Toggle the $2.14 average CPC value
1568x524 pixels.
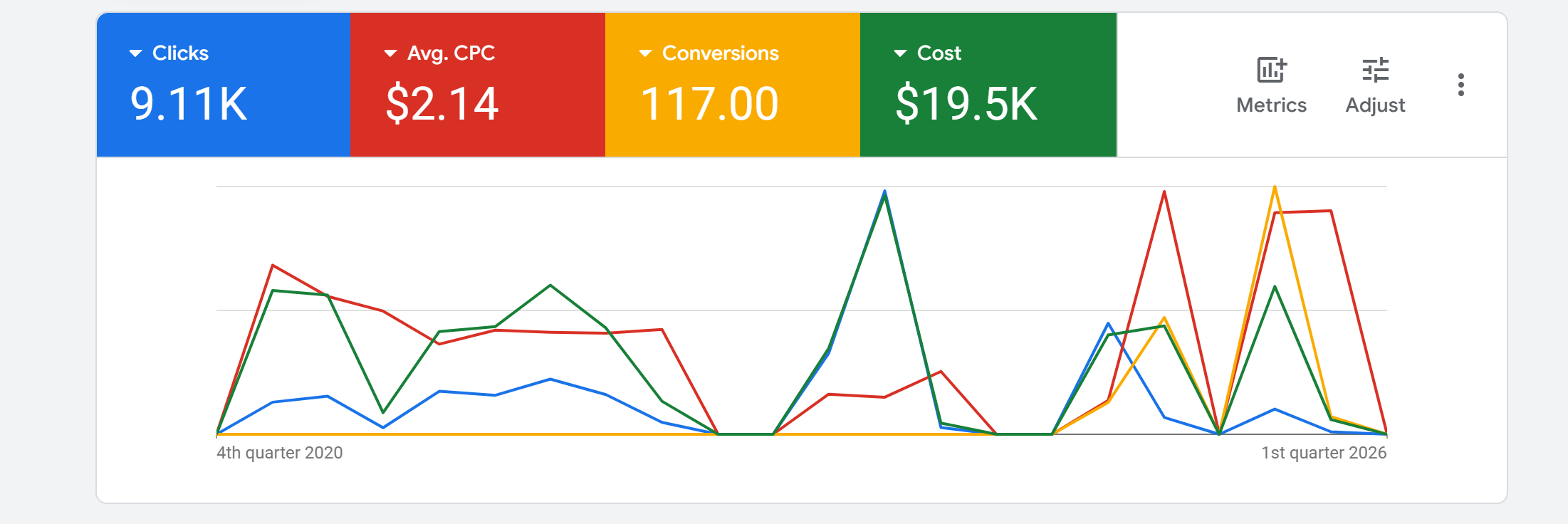[x=442, y=104]
